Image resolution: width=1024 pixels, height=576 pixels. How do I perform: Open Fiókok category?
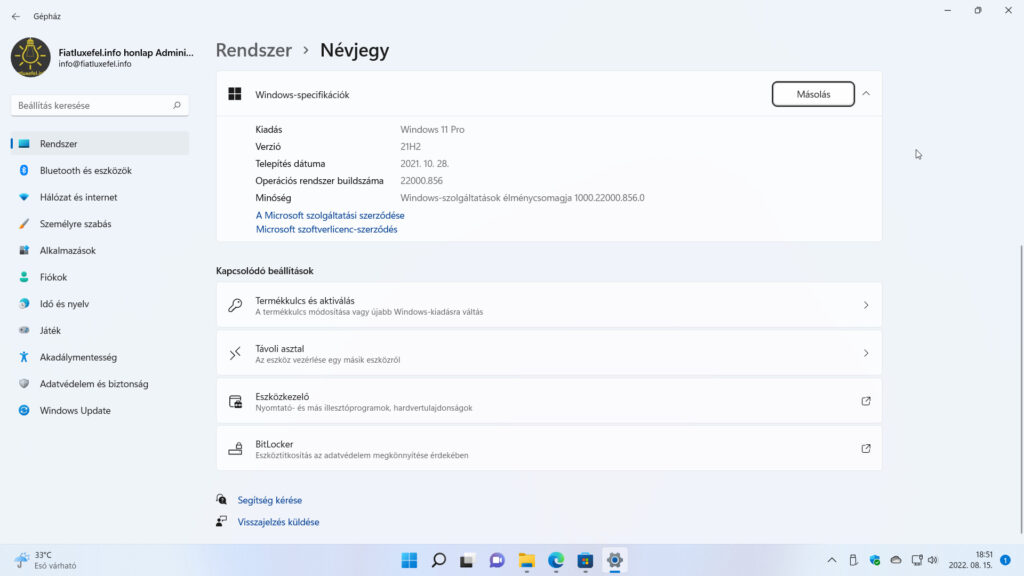click(100, 278)
